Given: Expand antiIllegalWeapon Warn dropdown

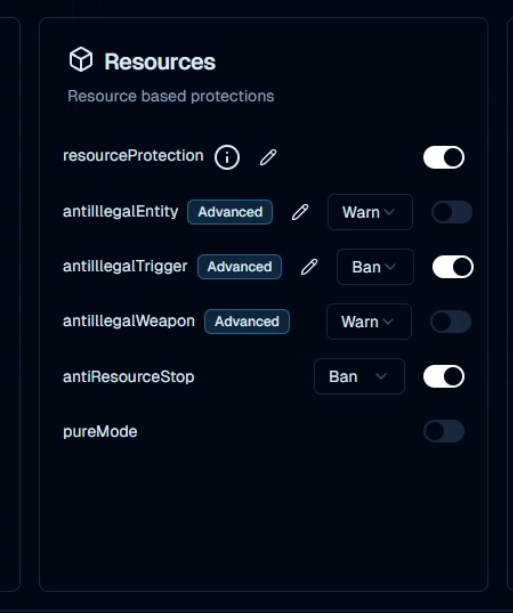Looking at the screenshot, I should tap(369, 321).
